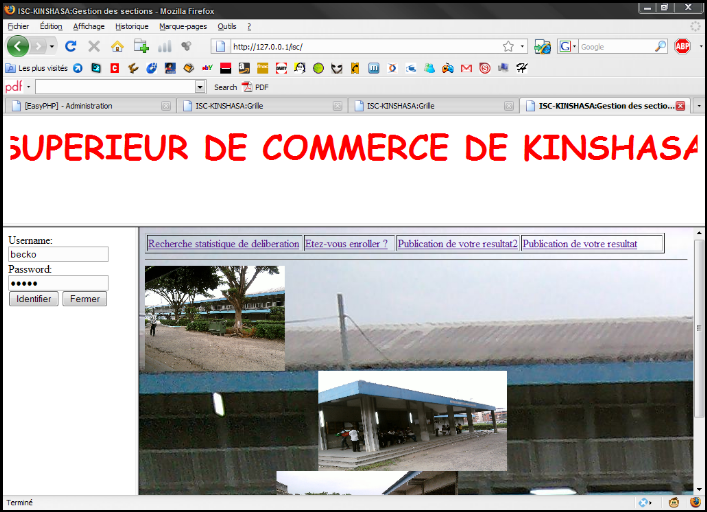The height and width of the screenshot is (512, 707).
Task: Click the Gmail bookmark icon
Action: pos(466,68)
